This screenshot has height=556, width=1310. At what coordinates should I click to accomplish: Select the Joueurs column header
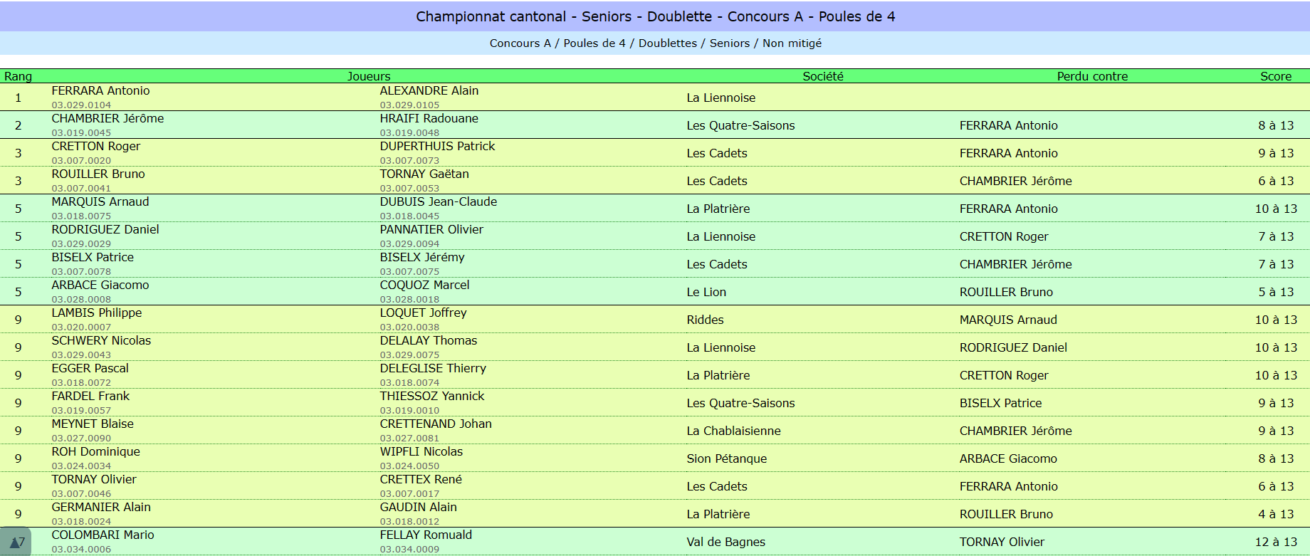point(368,76)
